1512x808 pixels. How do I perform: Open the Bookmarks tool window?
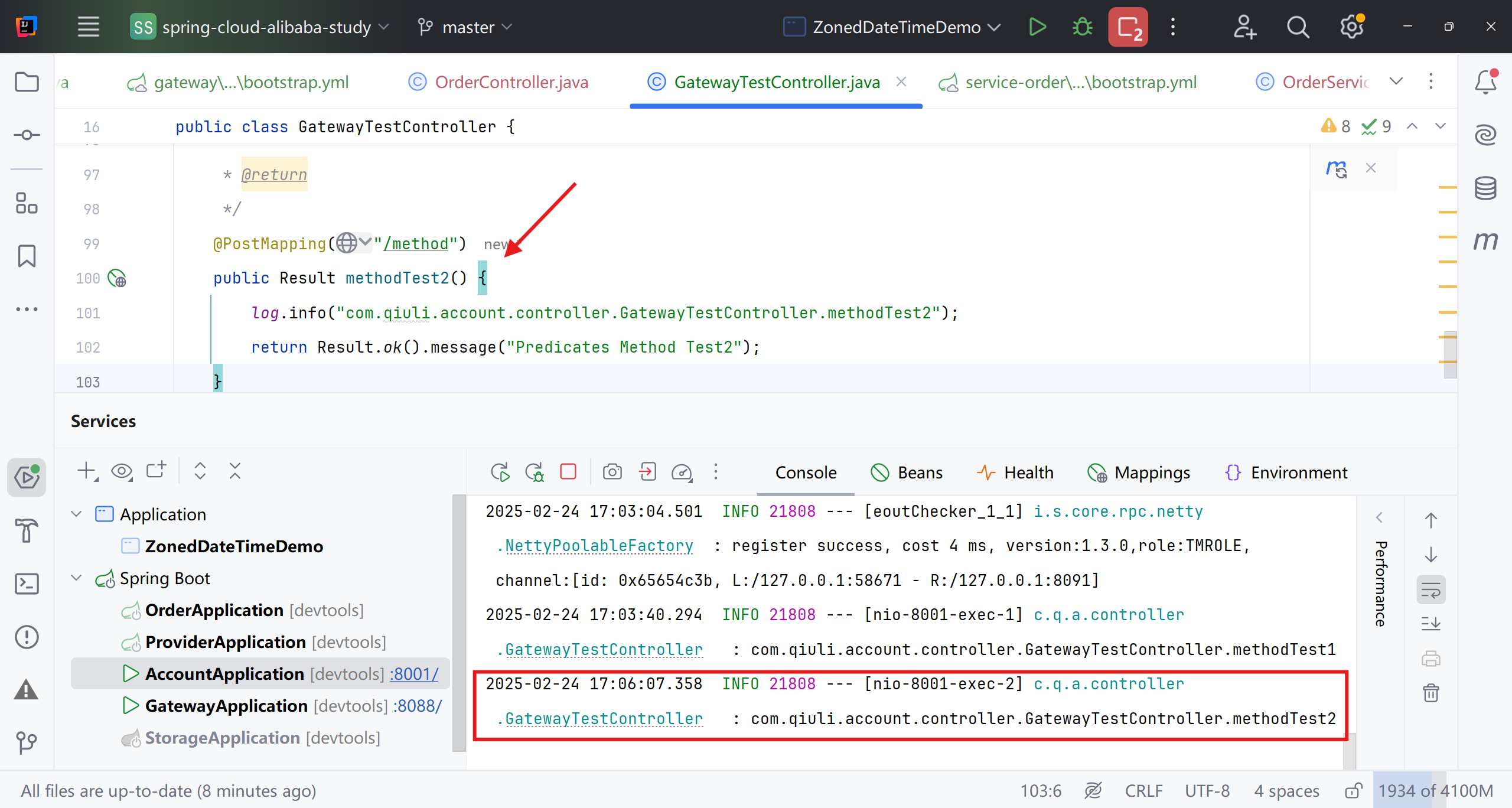click(x=27, y=256)
